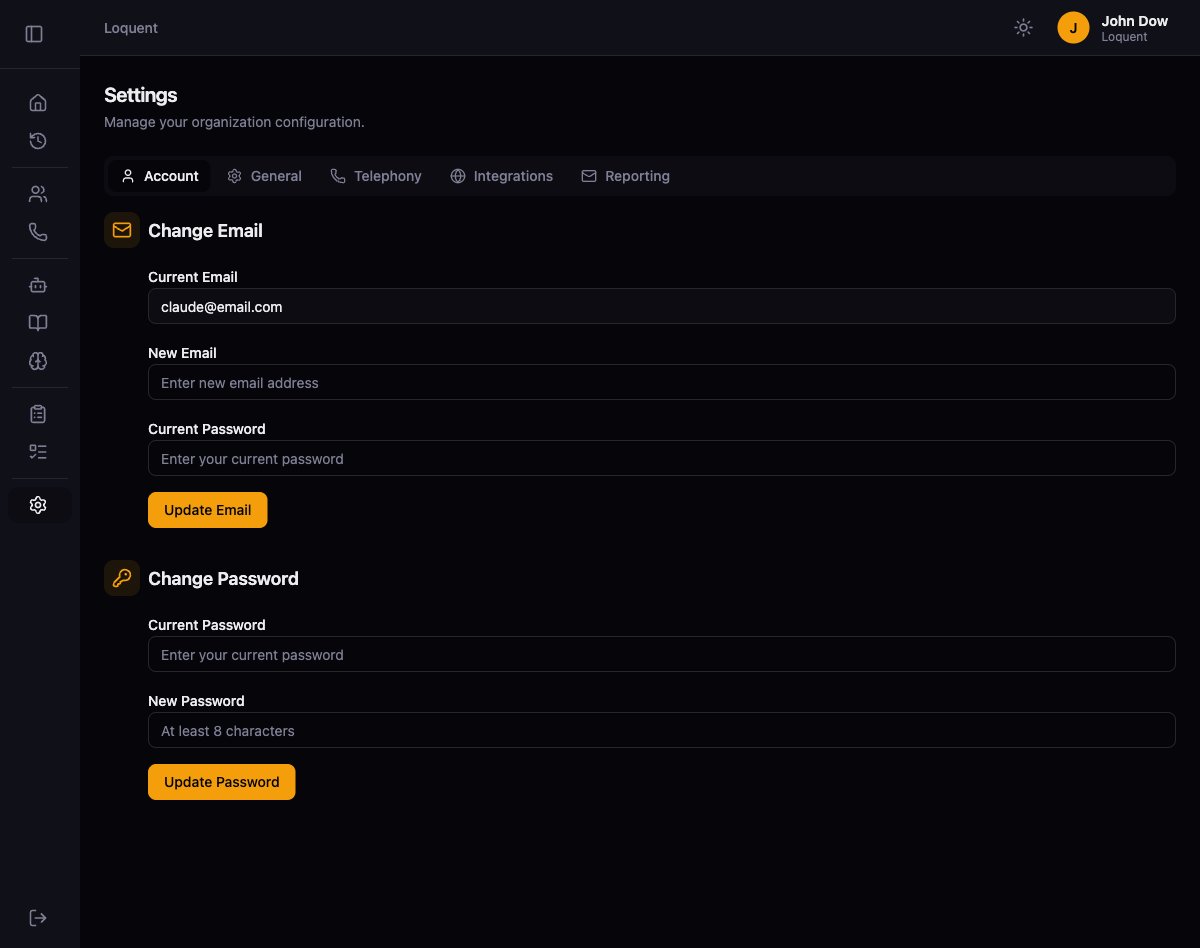
Task: Switch to the Telephony tab
Action: (x=376, y=175)
